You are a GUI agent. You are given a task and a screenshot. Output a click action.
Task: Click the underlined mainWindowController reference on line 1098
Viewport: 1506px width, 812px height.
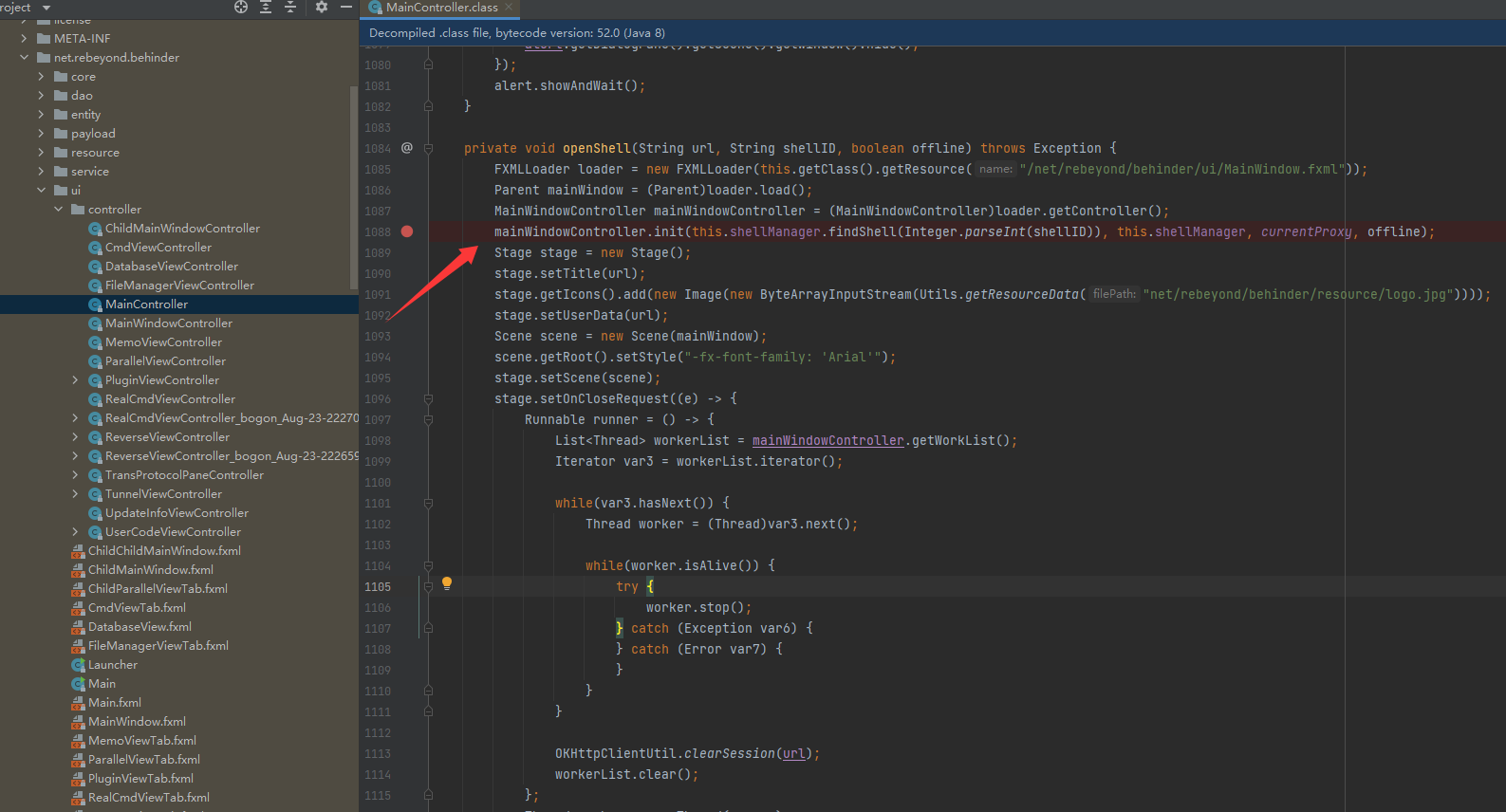(827, 441)
